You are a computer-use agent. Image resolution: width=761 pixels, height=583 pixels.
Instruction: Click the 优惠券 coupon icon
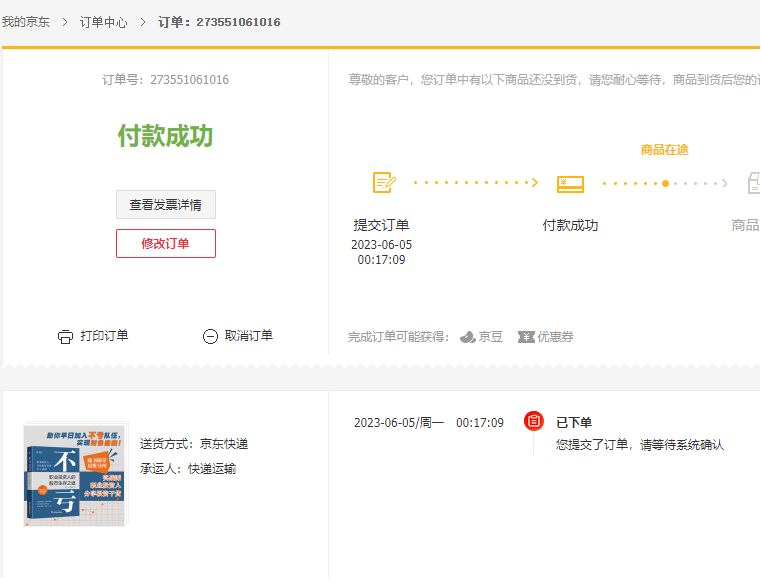pos(526,337)
